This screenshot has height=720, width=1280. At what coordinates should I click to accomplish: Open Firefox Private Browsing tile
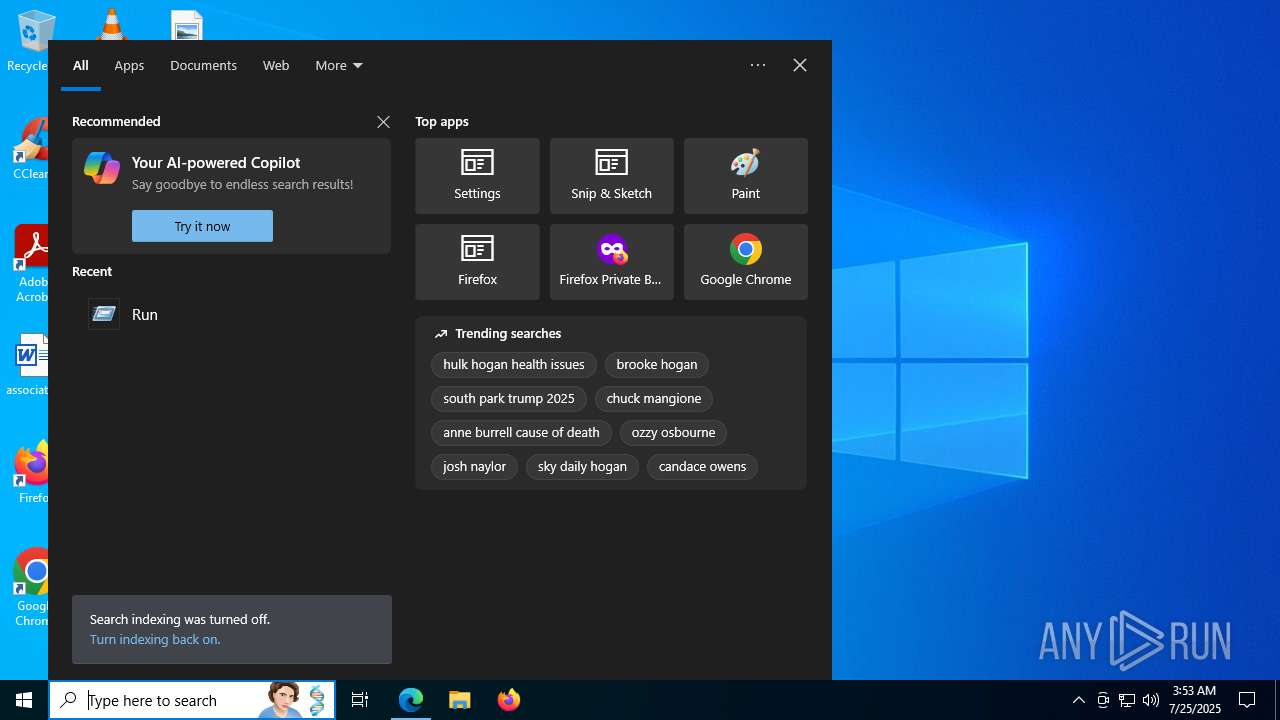tap(611, 262)
